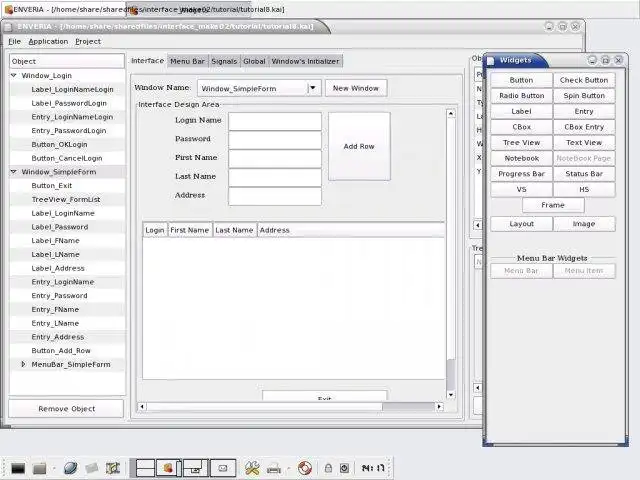640x480 pixels.
Task: Select TreeView_FormList in the object tree
Action: click(66, 199)
